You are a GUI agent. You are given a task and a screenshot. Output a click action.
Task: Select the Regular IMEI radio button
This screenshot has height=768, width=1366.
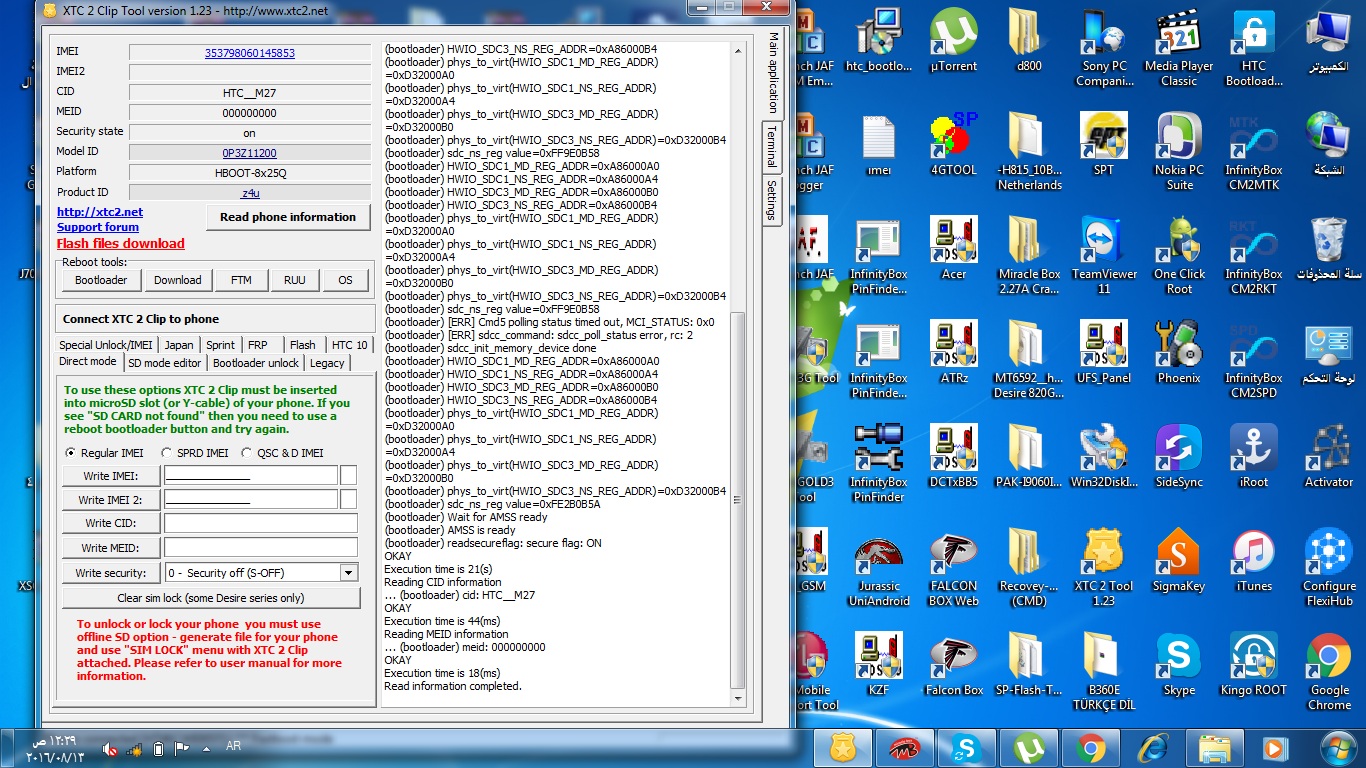(x=103, y=453)
